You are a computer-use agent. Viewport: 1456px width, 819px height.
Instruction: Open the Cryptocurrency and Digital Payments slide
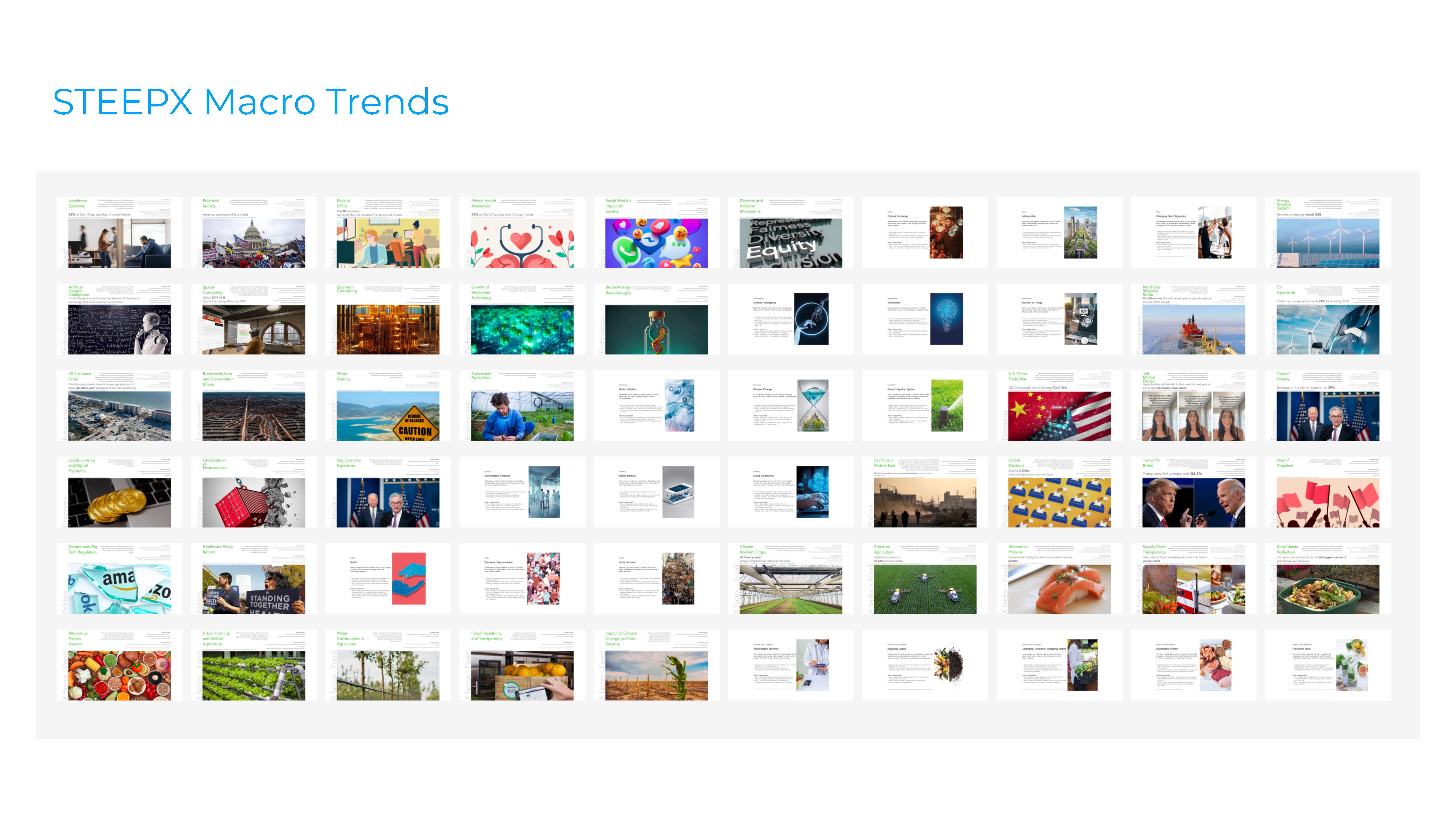pyautogui.click(x=119, y=492)
